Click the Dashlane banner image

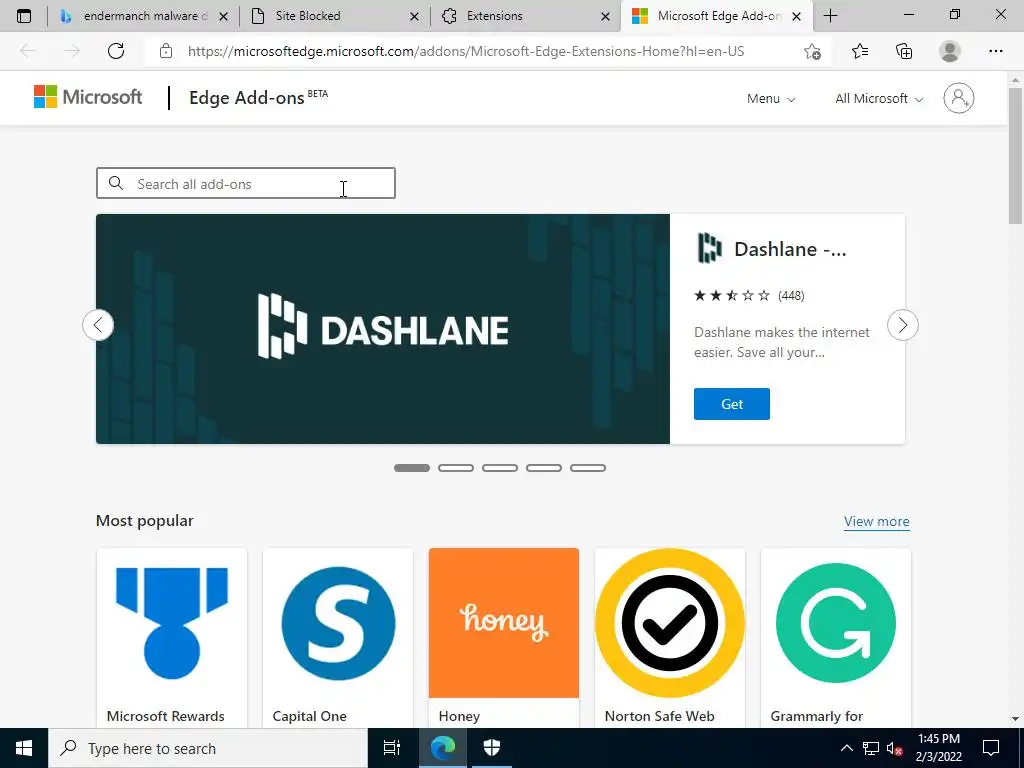click(x=383, y=328)
